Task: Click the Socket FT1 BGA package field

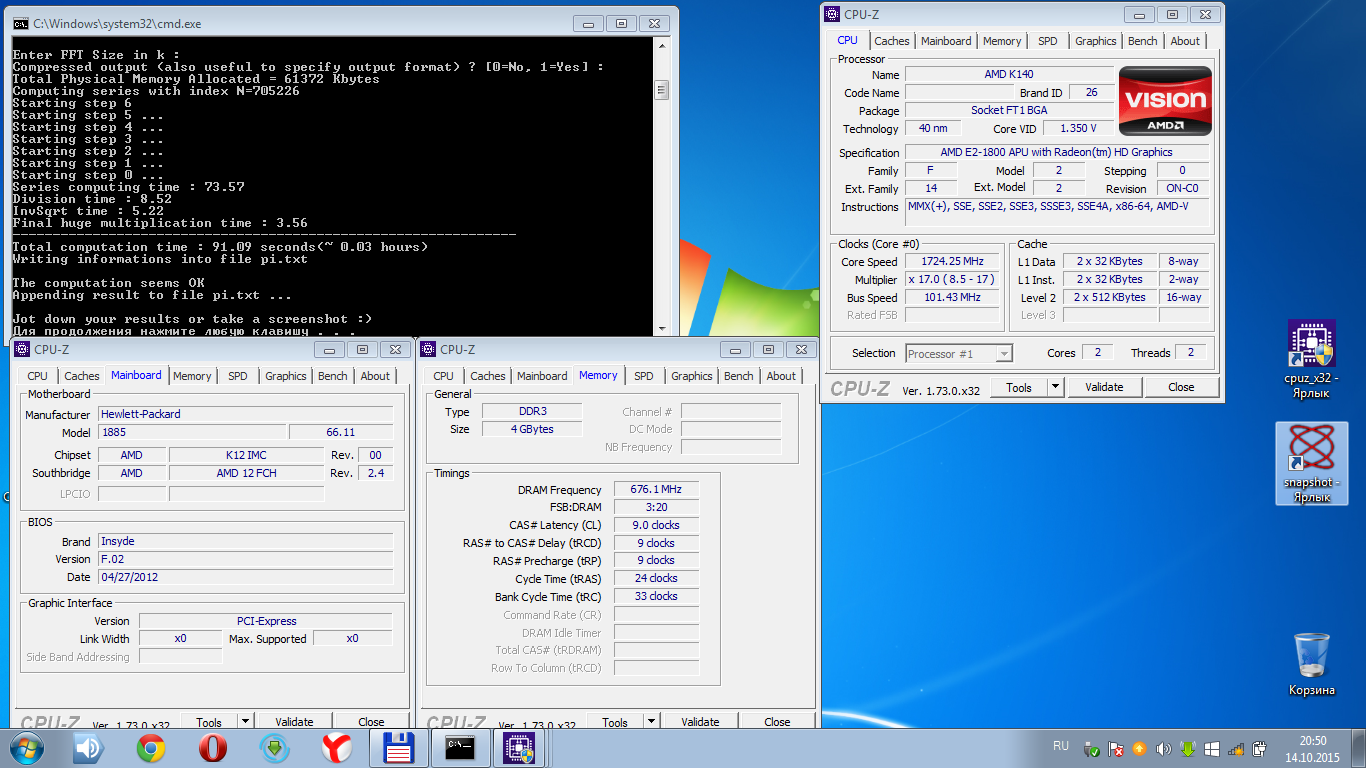Action: (x=1009, y=111)
